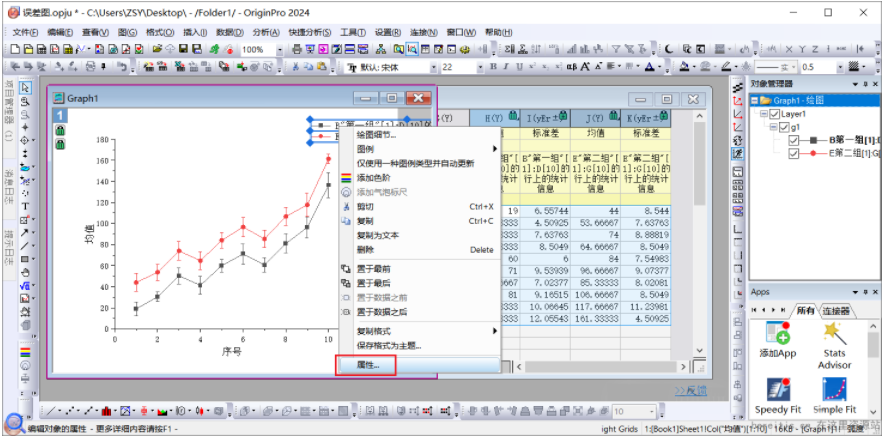Image resolution: width=884 pixels, height=437 pixels.
Task: Open the 格式(O) menu
Action: pos(160,32)
